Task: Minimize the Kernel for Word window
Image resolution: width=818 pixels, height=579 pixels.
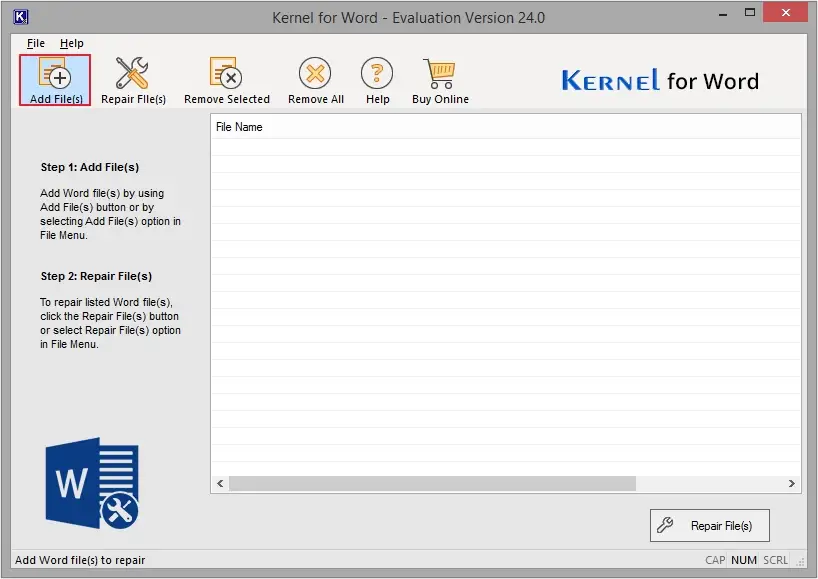Action: coord(723,14)
